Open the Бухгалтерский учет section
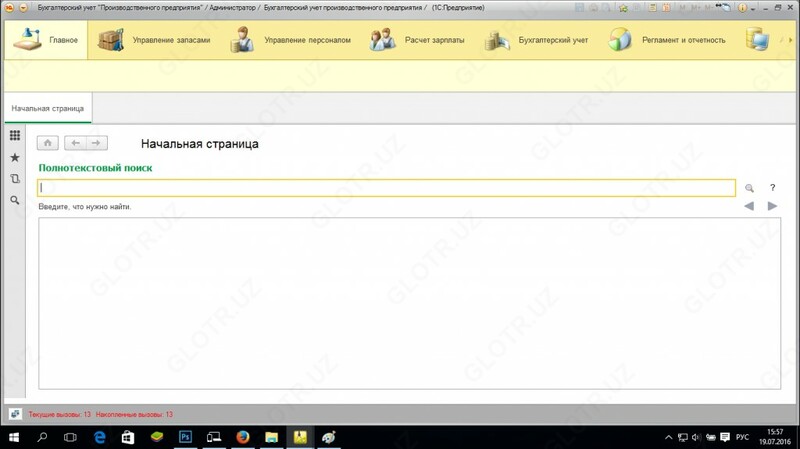 coord(536,40)
